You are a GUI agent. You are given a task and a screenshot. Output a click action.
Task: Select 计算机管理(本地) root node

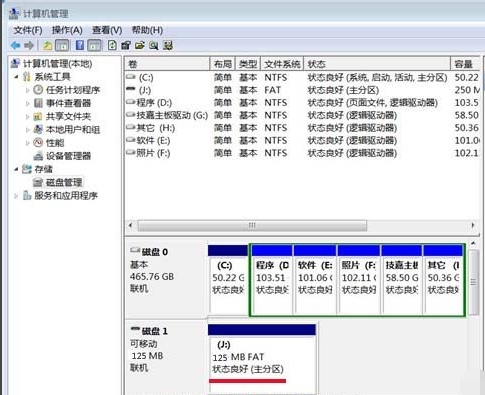pos(57,63)
